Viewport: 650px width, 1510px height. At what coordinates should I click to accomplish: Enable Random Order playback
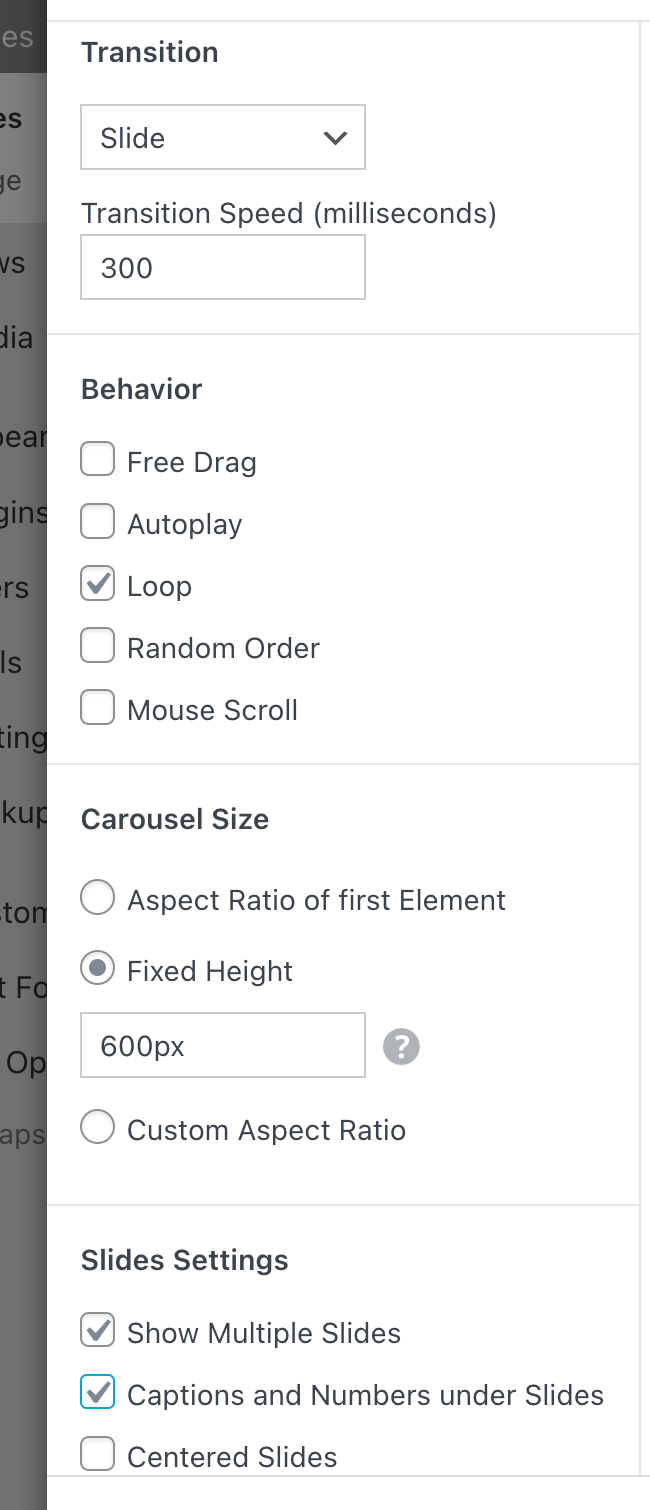tap(97, 645)
